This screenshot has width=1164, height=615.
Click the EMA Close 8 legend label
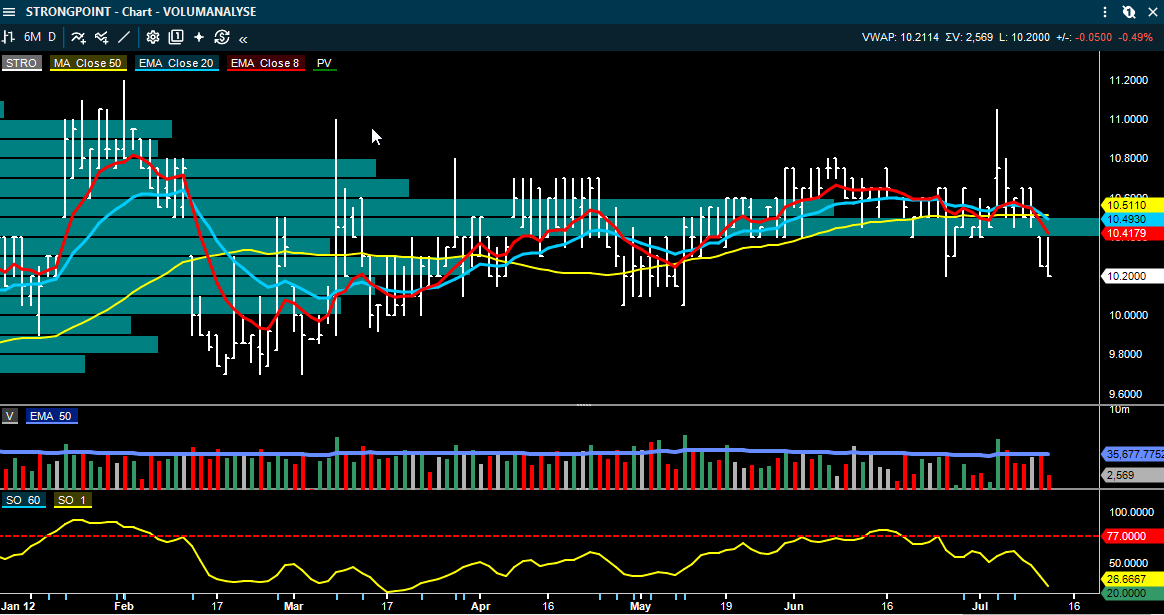265,63
